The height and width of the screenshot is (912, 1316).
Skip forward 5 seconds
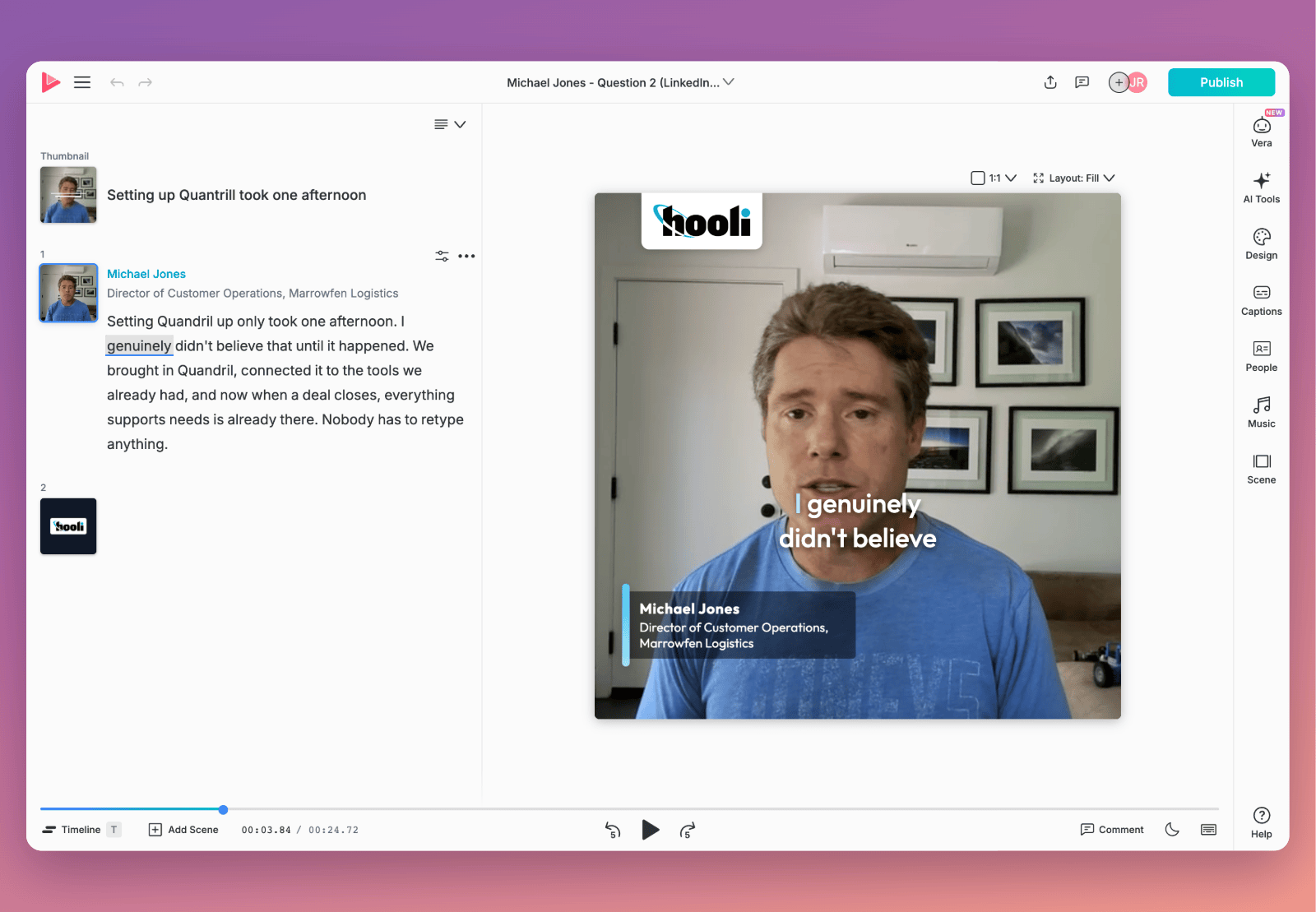pos(688,831)
